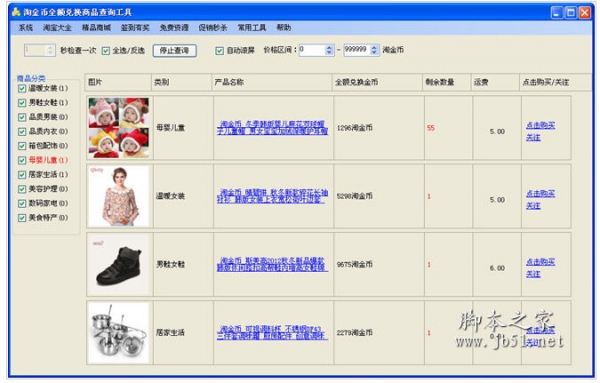Toggle the 自动滚屏 checkbox
The image size is (600, 383).
click(219, 51)
